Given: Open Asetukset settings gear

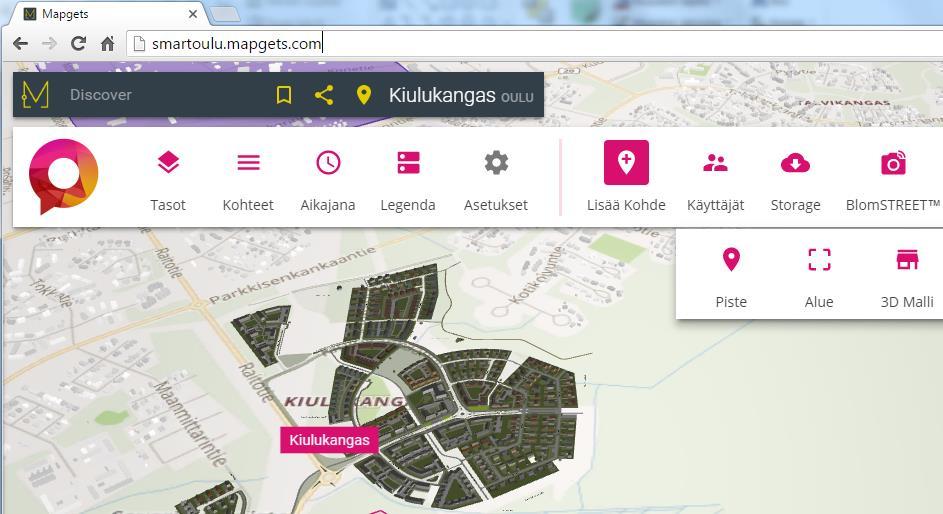Looking at the screenshot, I should pos(496,162).
